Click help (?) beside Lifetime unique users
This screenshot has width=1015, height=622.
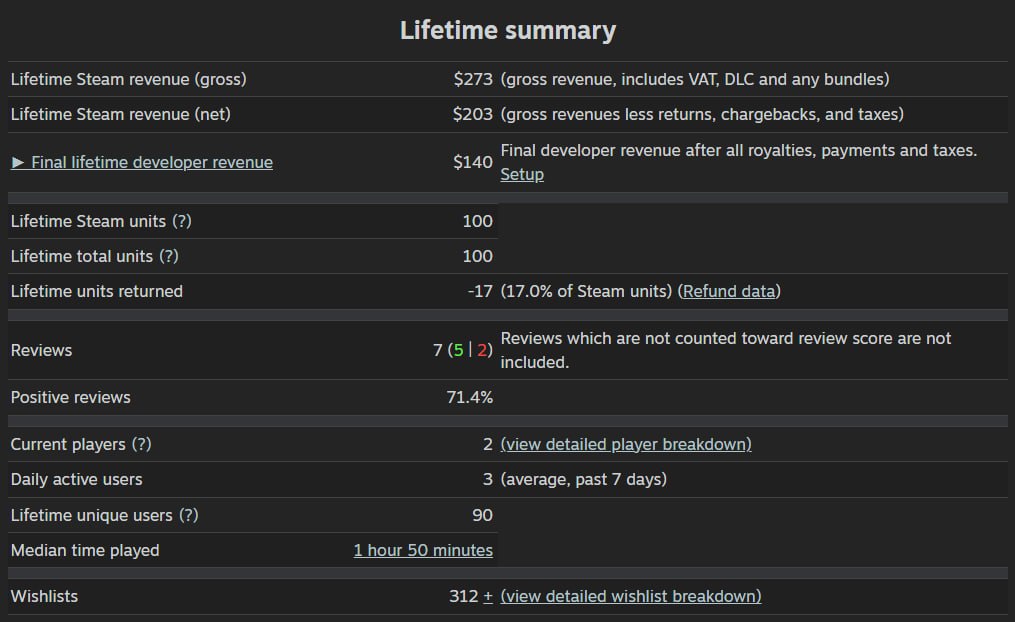[189, 515]
